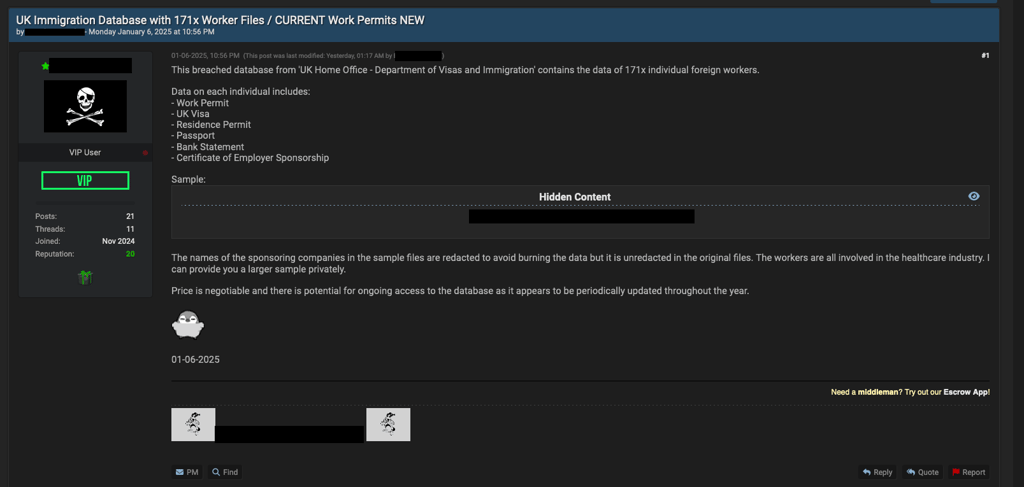This screenshot has width=1024, height=487.
Task: Send a PM to the poster
Action: click(187, 472)
